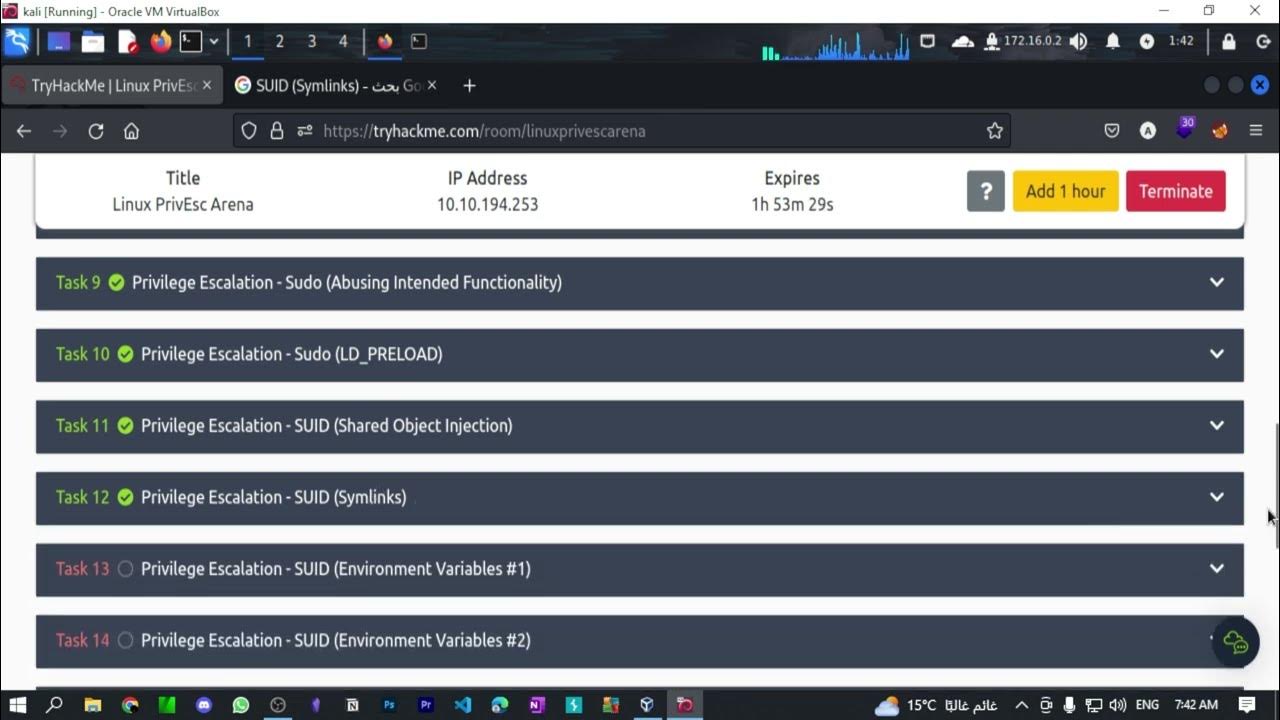The image size is (1280, 720).
Task: Open Chrome from the Windows taskbar
Action: [130, 705]
